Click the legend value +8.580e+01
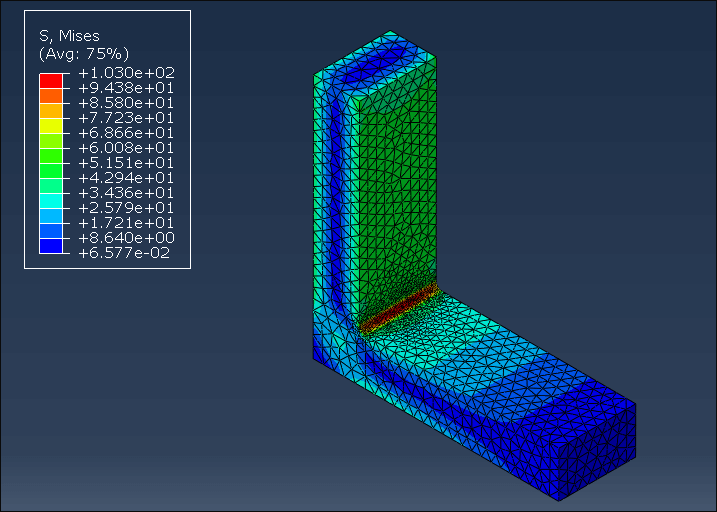 click(x=127, y=103)
